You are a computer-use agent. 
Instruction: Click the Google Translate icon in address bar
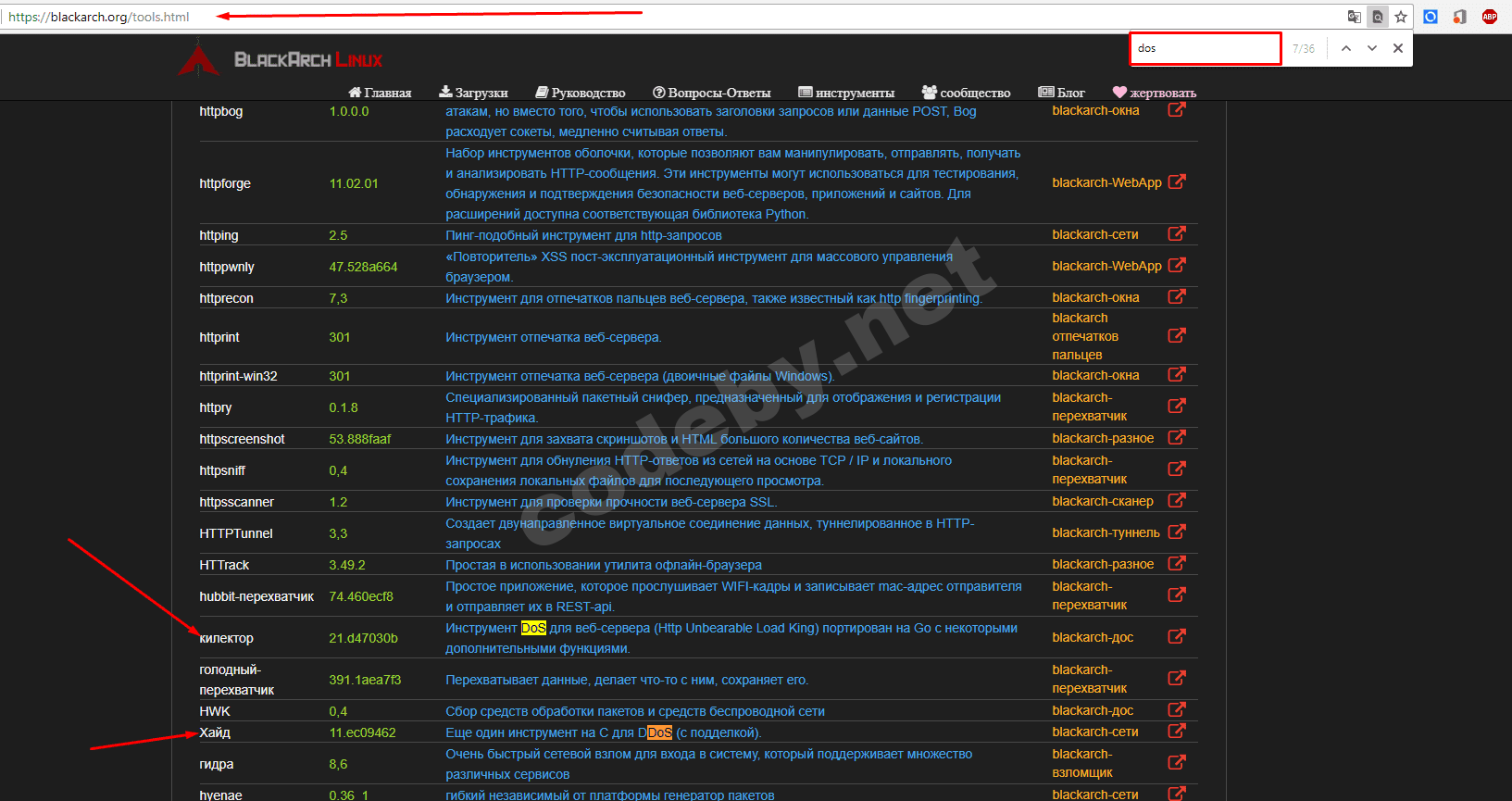coord(1354,17)
